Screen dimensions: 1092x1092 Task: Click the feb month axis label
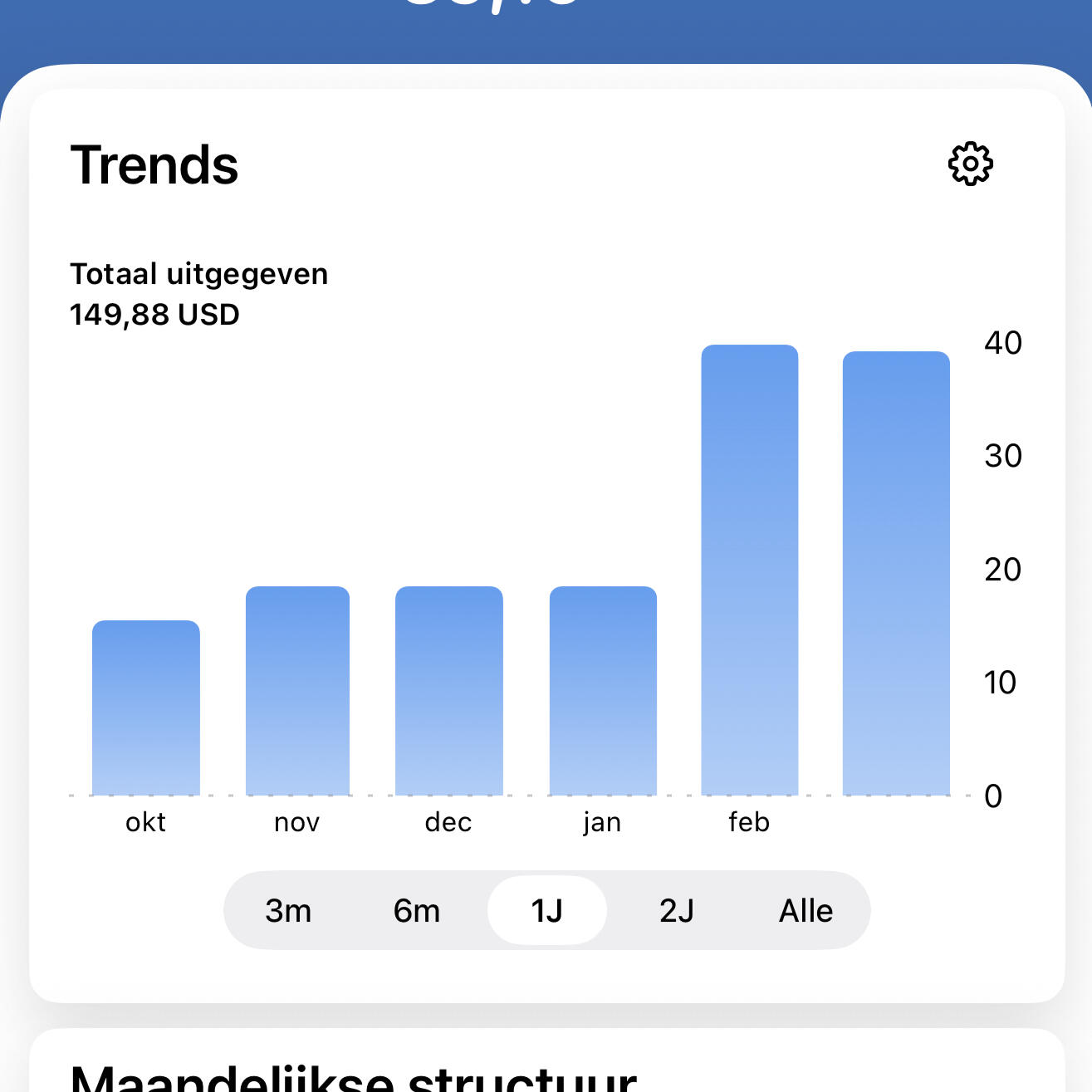click(749, 822)
